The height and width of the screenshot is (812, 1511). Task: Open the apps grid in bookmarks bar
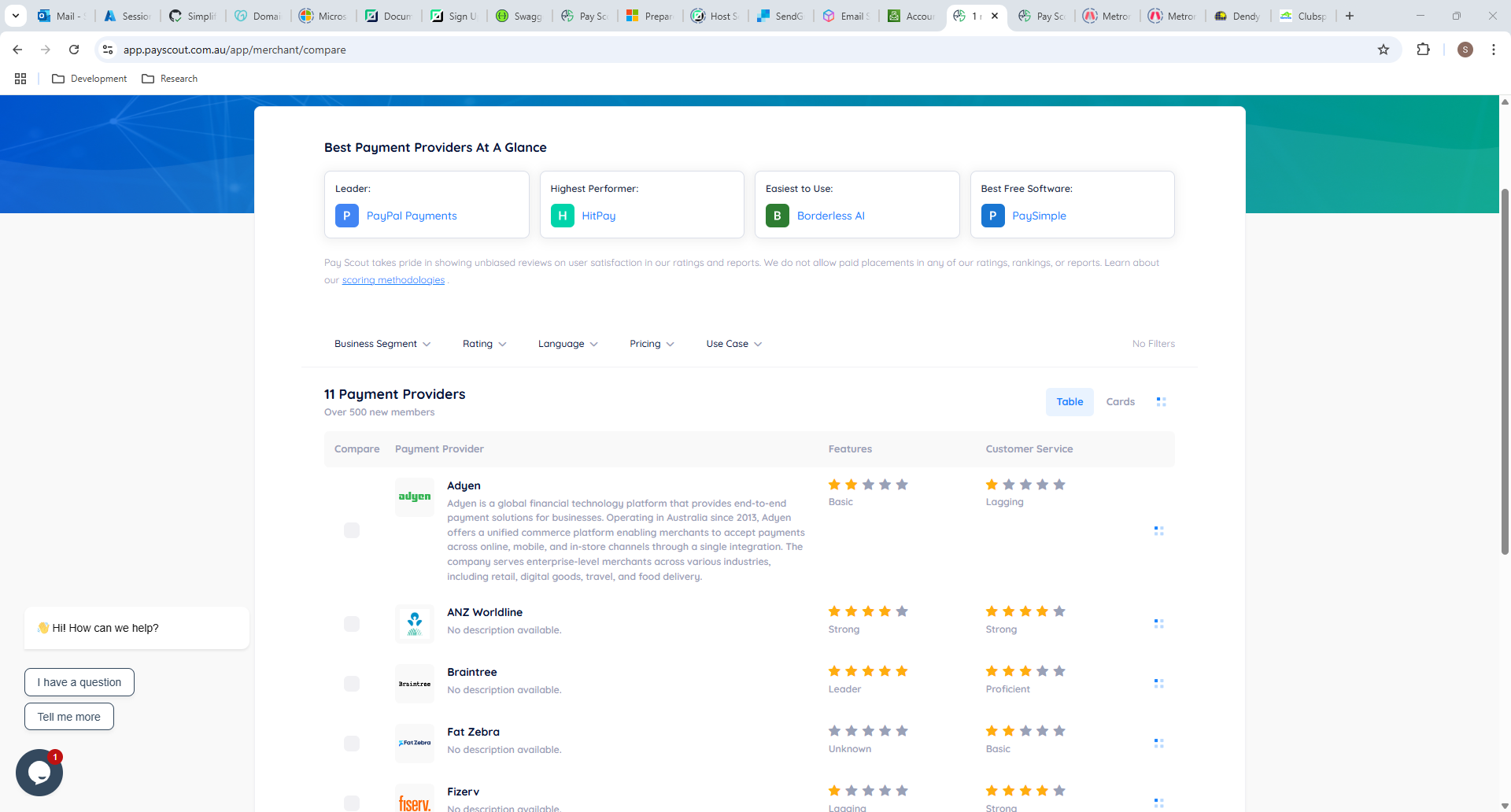pyautogui.click(x=20, y=79)
